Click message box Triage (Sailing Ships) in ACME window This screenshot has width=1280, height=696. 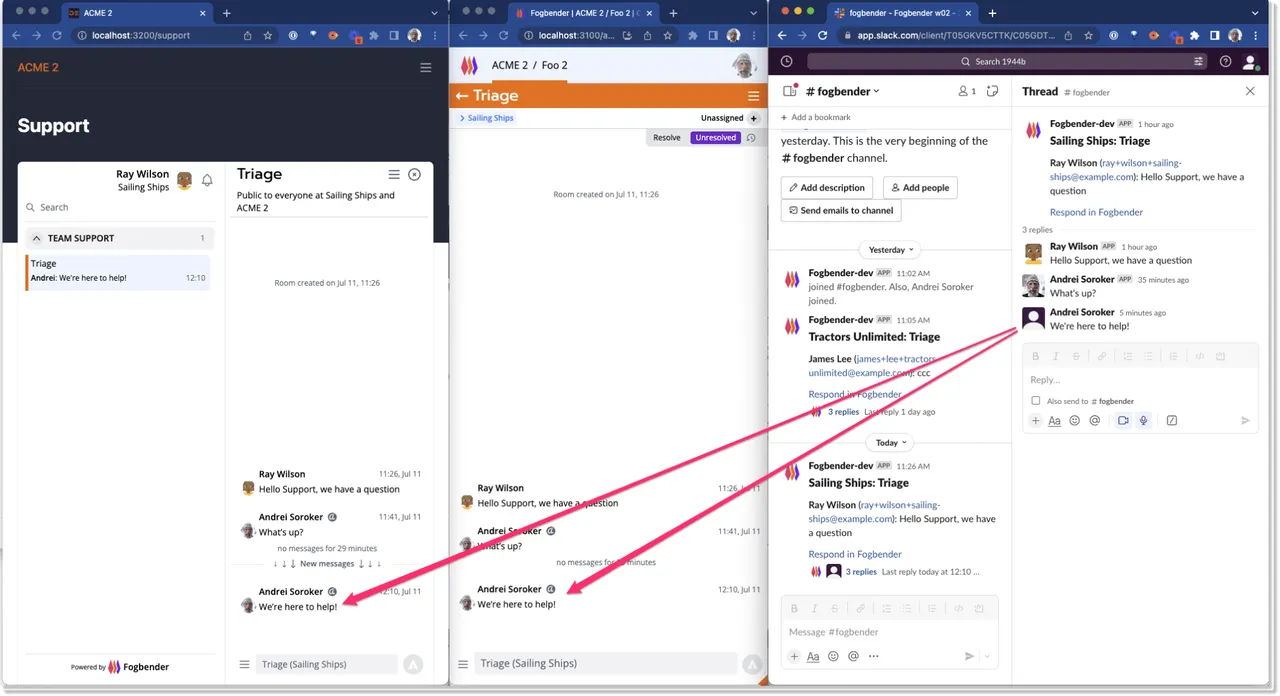point(326,664)
